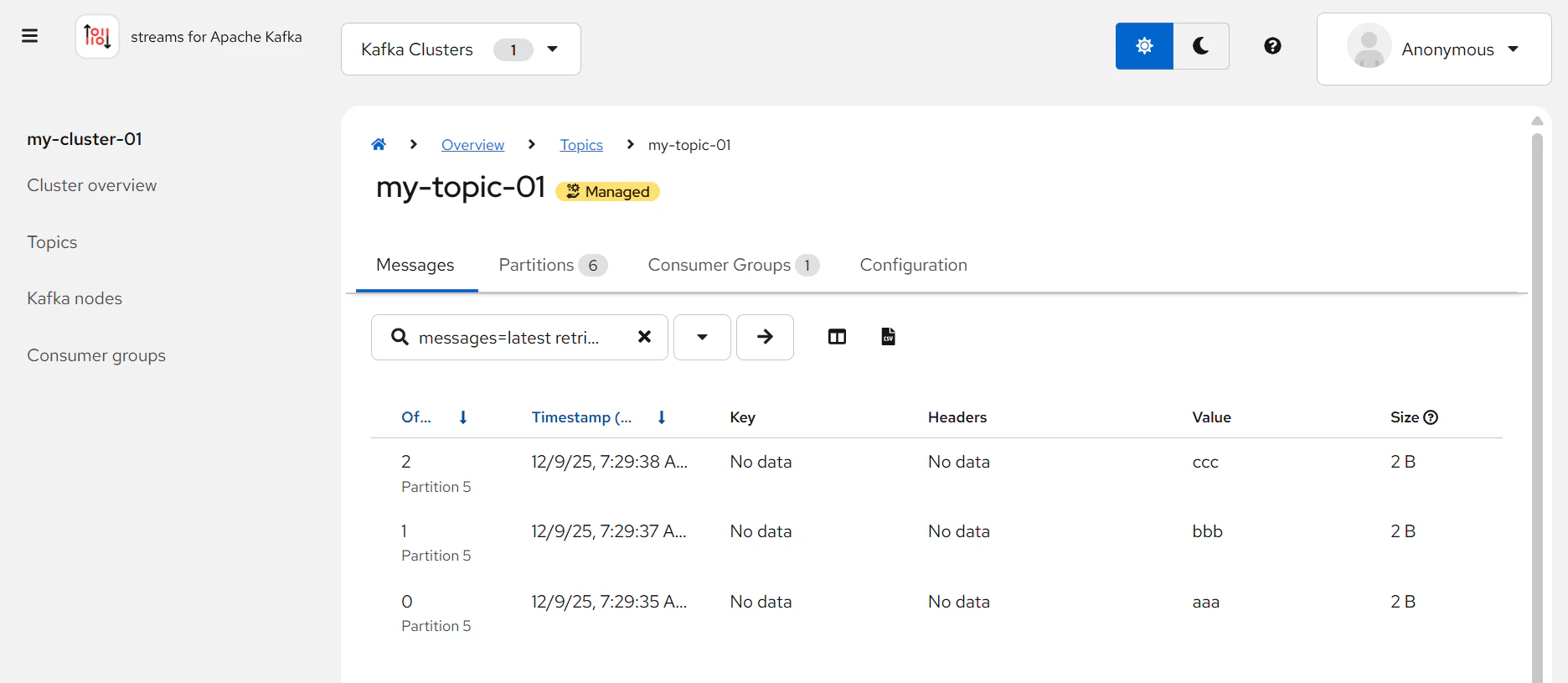Focus the messages search input field

(519, 338)
